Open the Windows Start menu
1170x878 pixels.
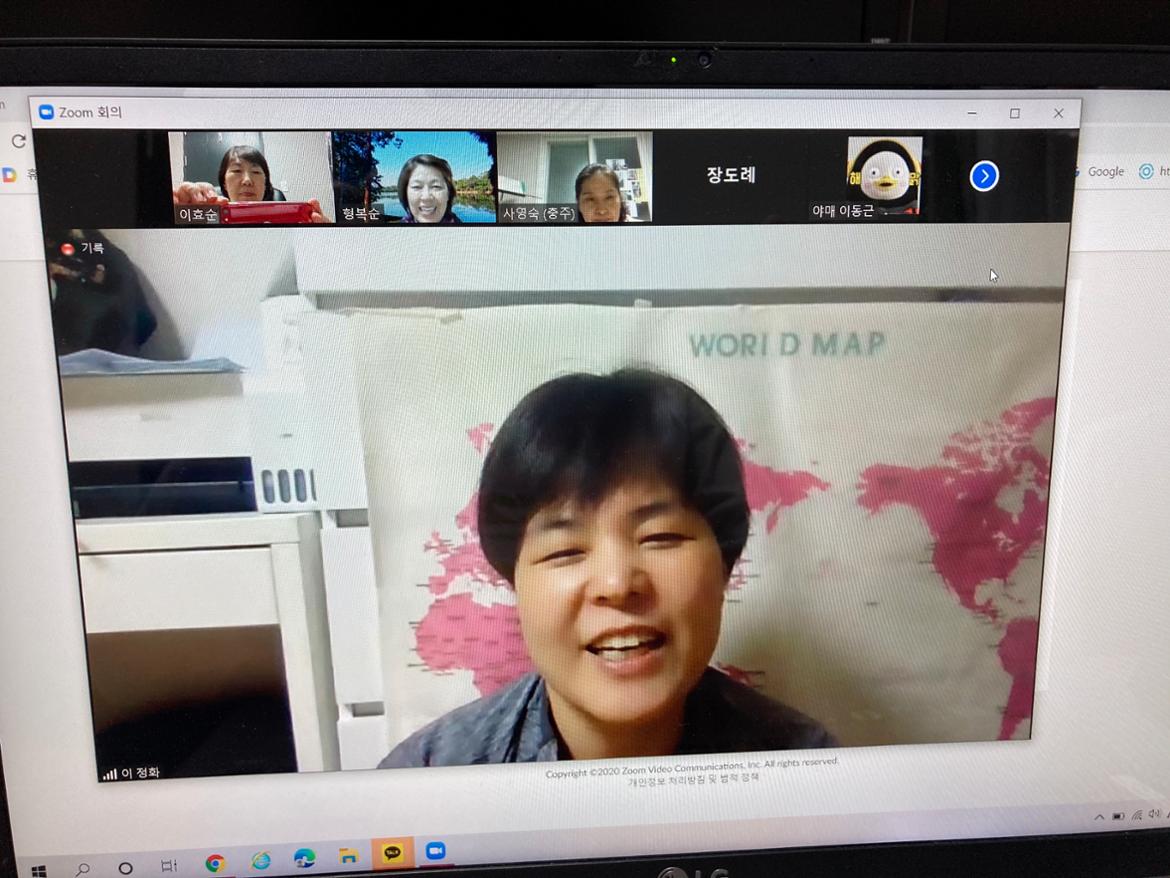click(x=38, y=871)
